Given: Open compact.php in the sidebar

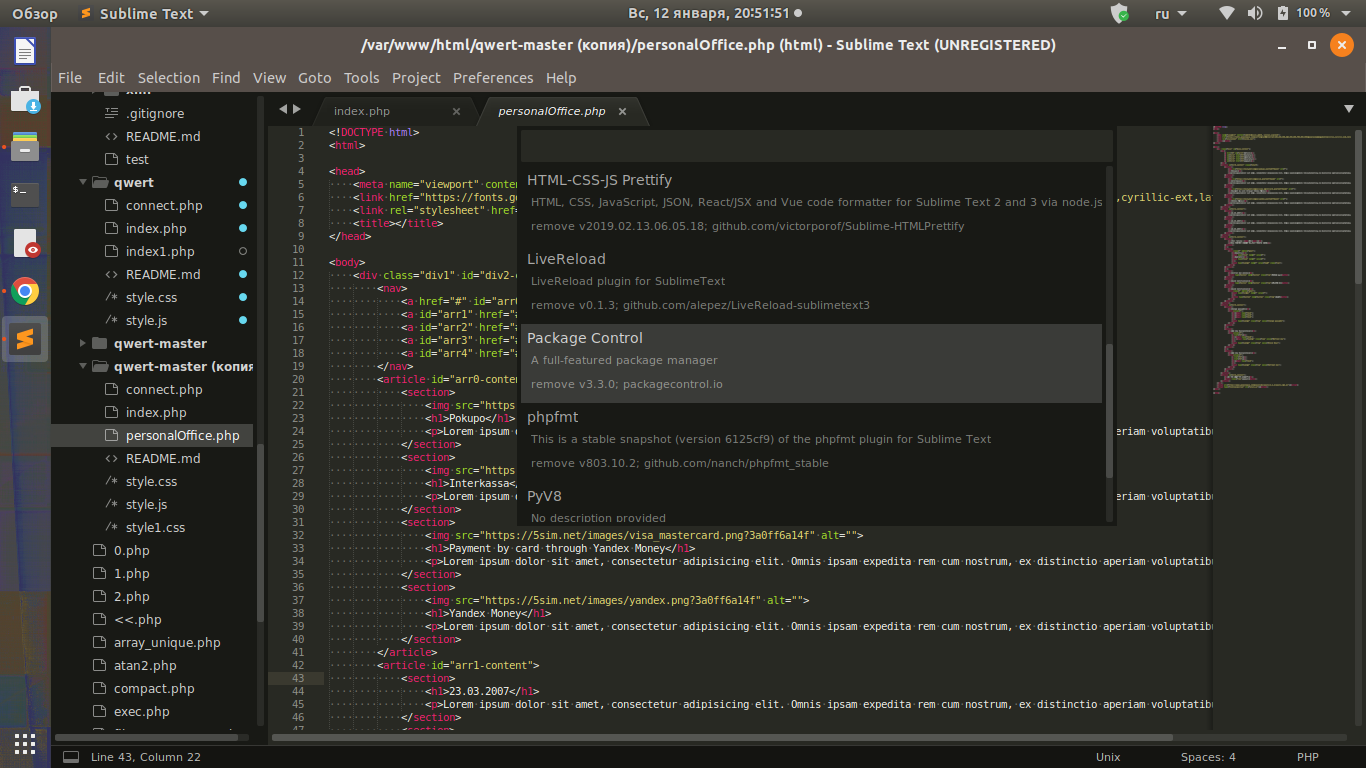Looking at the screenshot, I should 154,689.
